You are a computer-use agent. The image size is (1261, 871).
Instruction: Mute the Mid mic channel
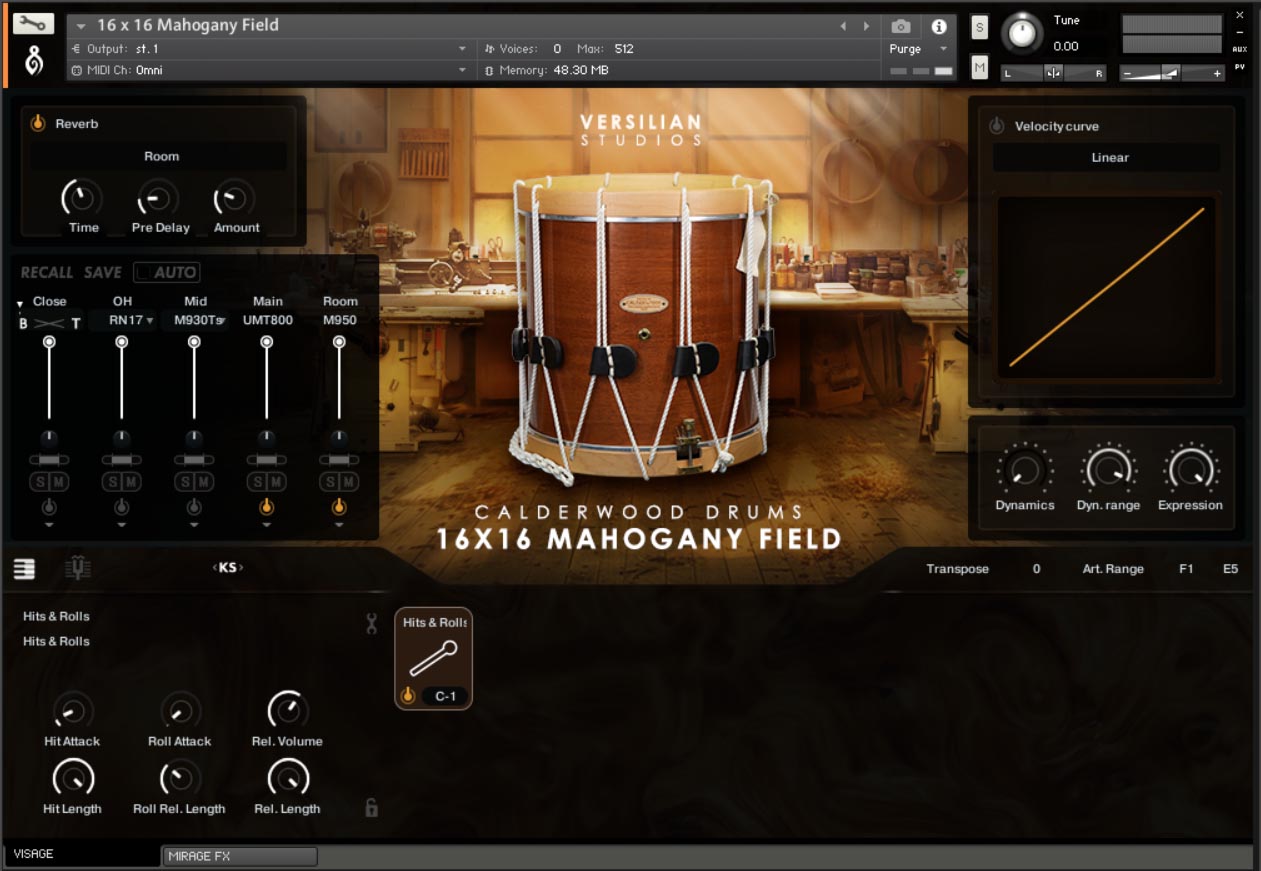[203, 482]
